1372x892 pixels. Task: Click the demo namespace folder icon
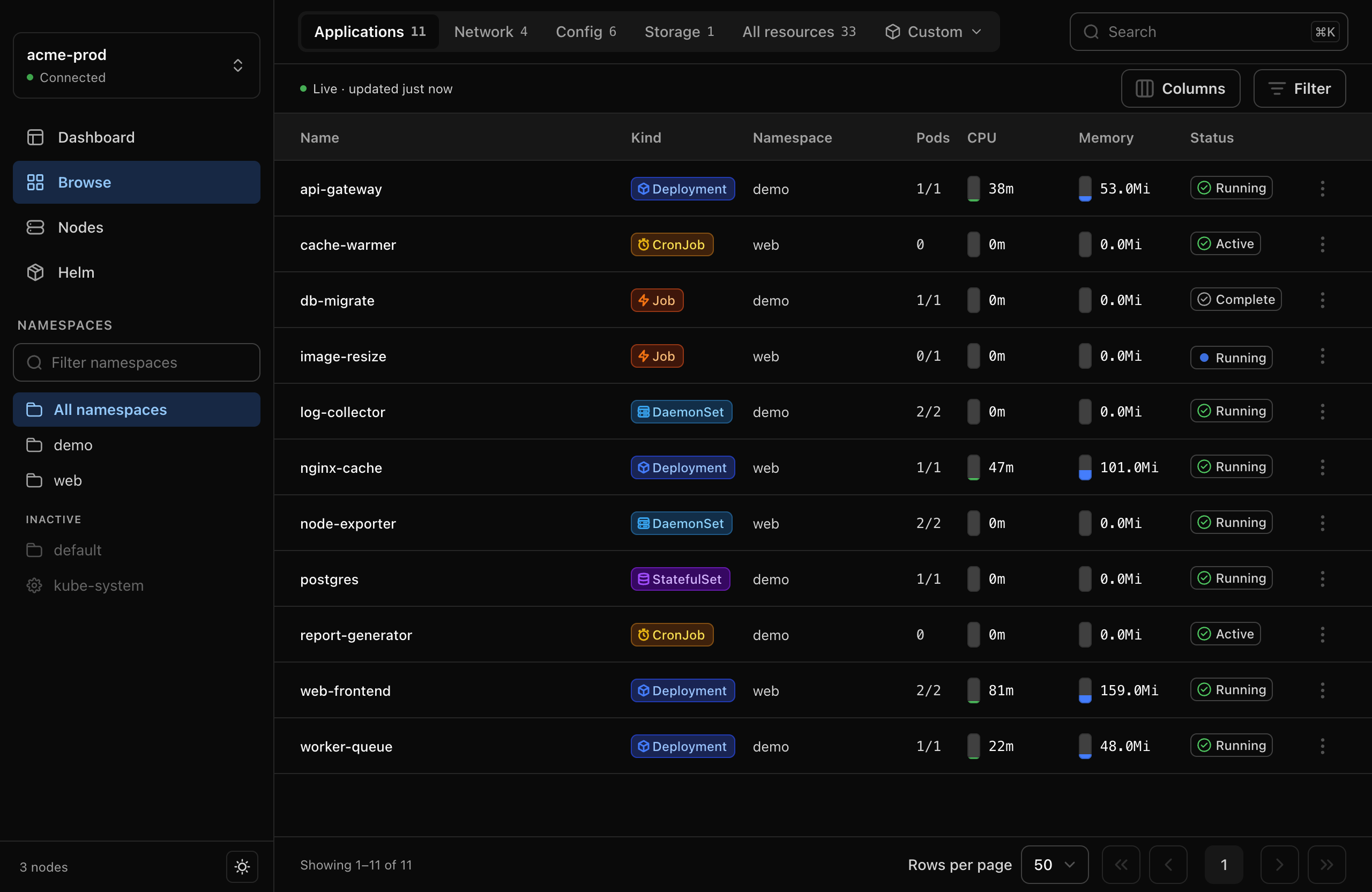coord(34,445)
